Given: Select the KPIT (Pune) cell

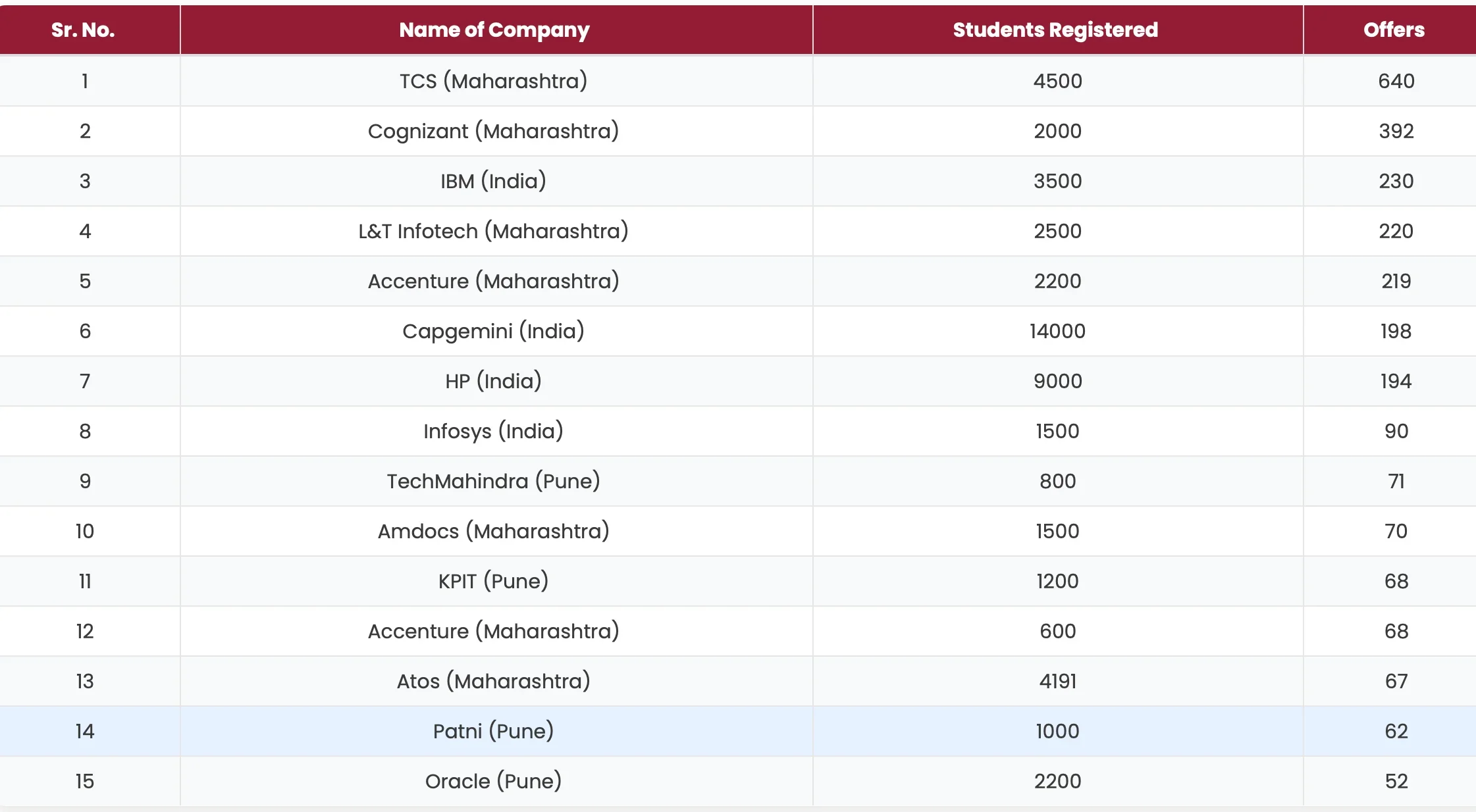Looking at the screenshot, I should point(494,581).
